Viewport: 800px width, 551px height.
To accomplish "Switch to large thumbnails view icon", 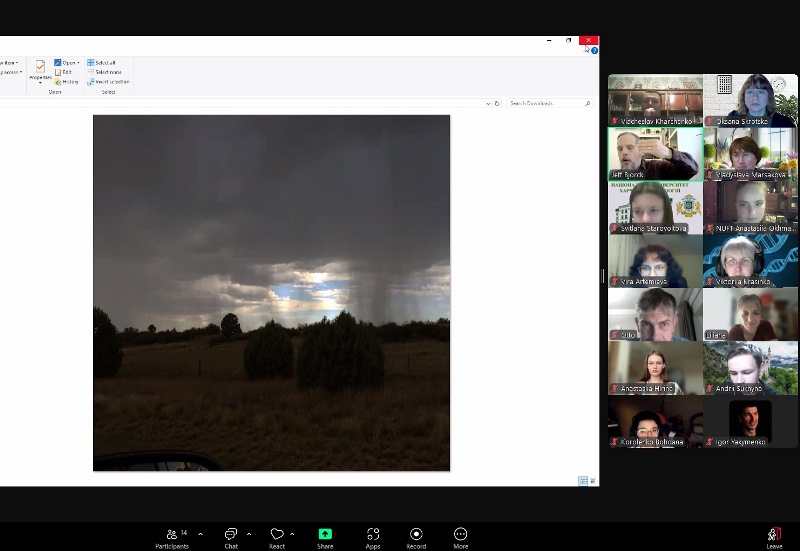I will coord(593,481).
